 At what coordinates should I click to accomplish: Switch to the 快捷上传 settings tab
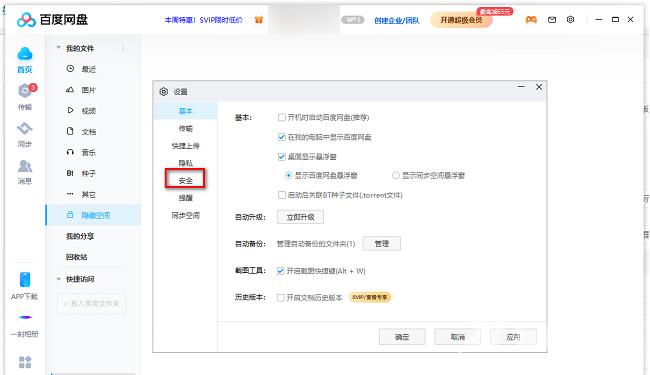(x=185, y=146)
